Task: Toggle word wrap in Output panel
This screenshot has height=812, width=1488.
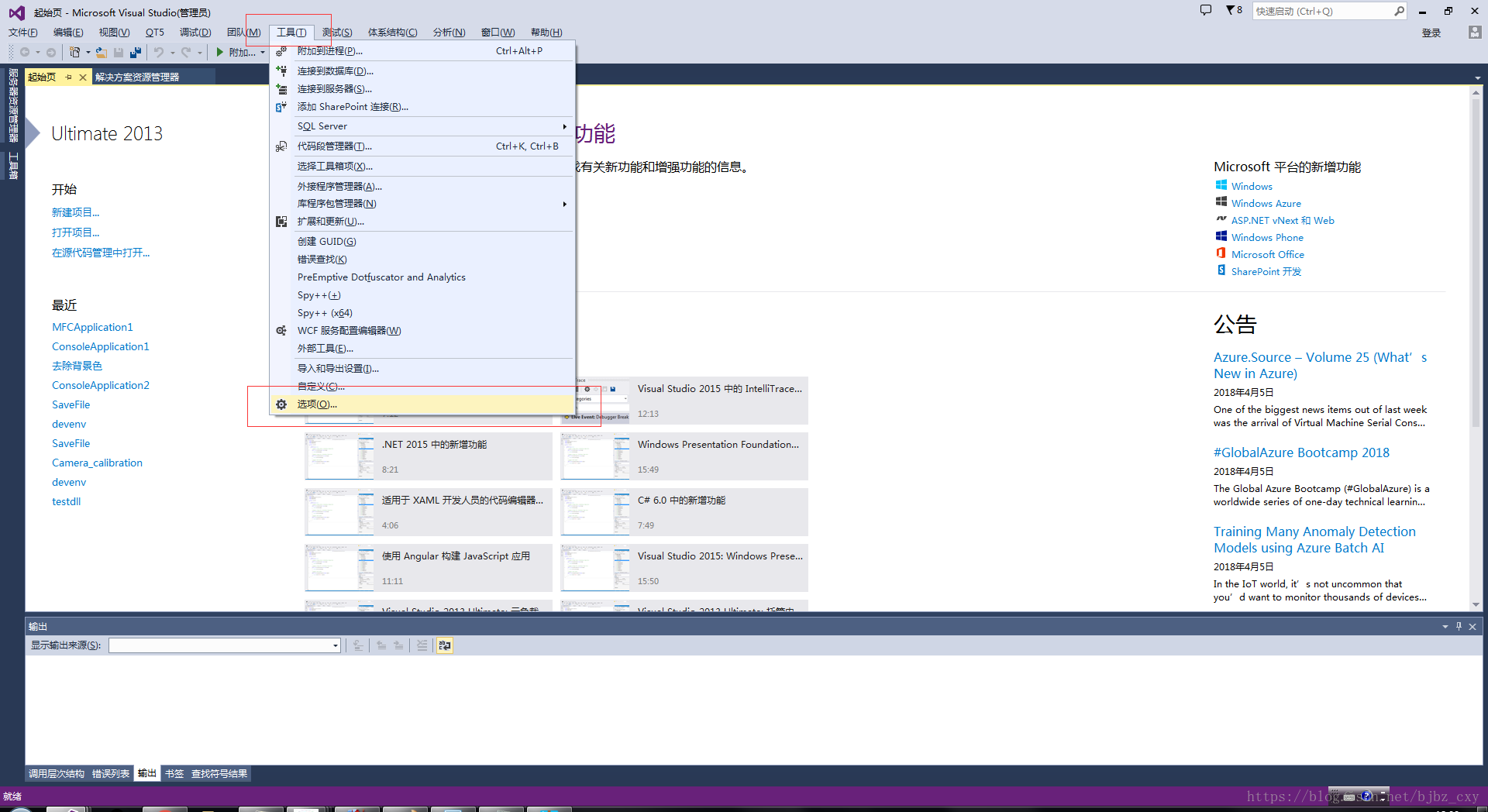Action: click(445, 645)
